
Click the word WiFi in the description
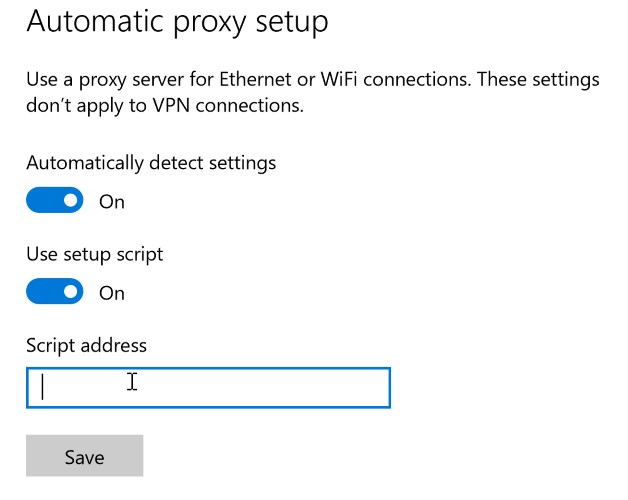point(339,79)
